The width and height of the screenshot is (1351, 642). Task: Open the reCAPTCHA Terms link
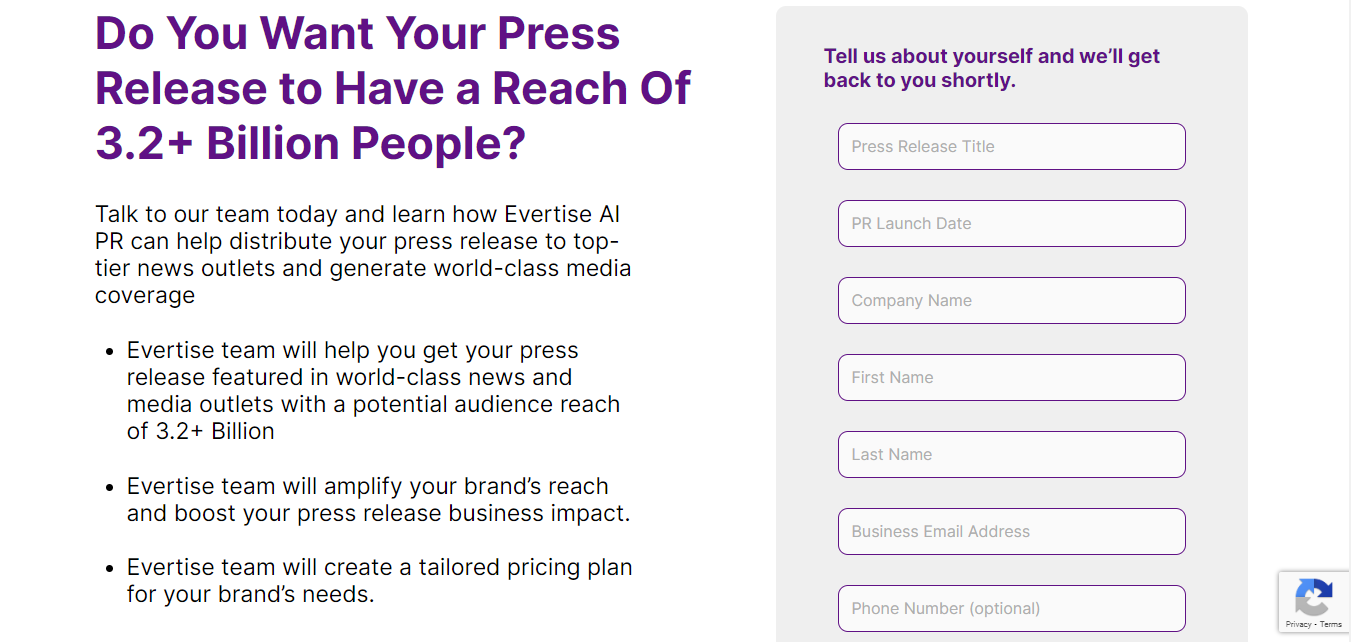click(x=1331, y=624)
